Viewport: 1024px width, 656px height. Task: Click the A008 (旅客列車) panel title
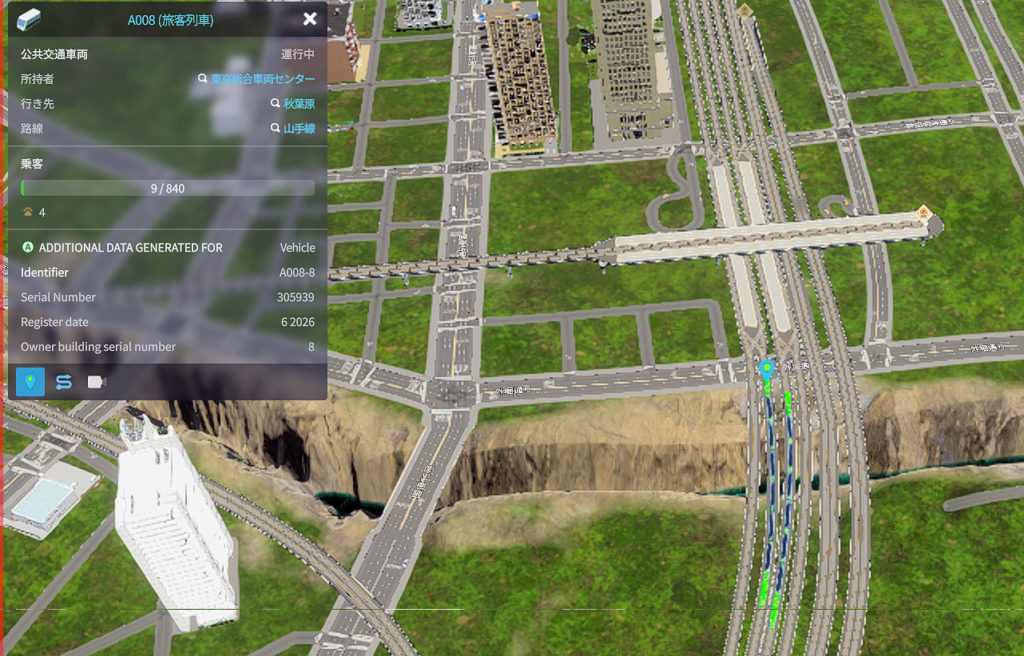170,19
